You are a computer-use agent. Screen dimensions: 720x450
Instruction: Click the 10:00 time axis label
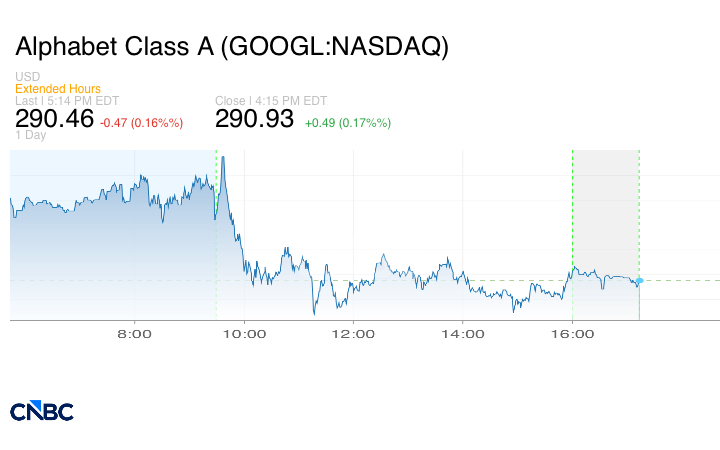tap(243, 334)
